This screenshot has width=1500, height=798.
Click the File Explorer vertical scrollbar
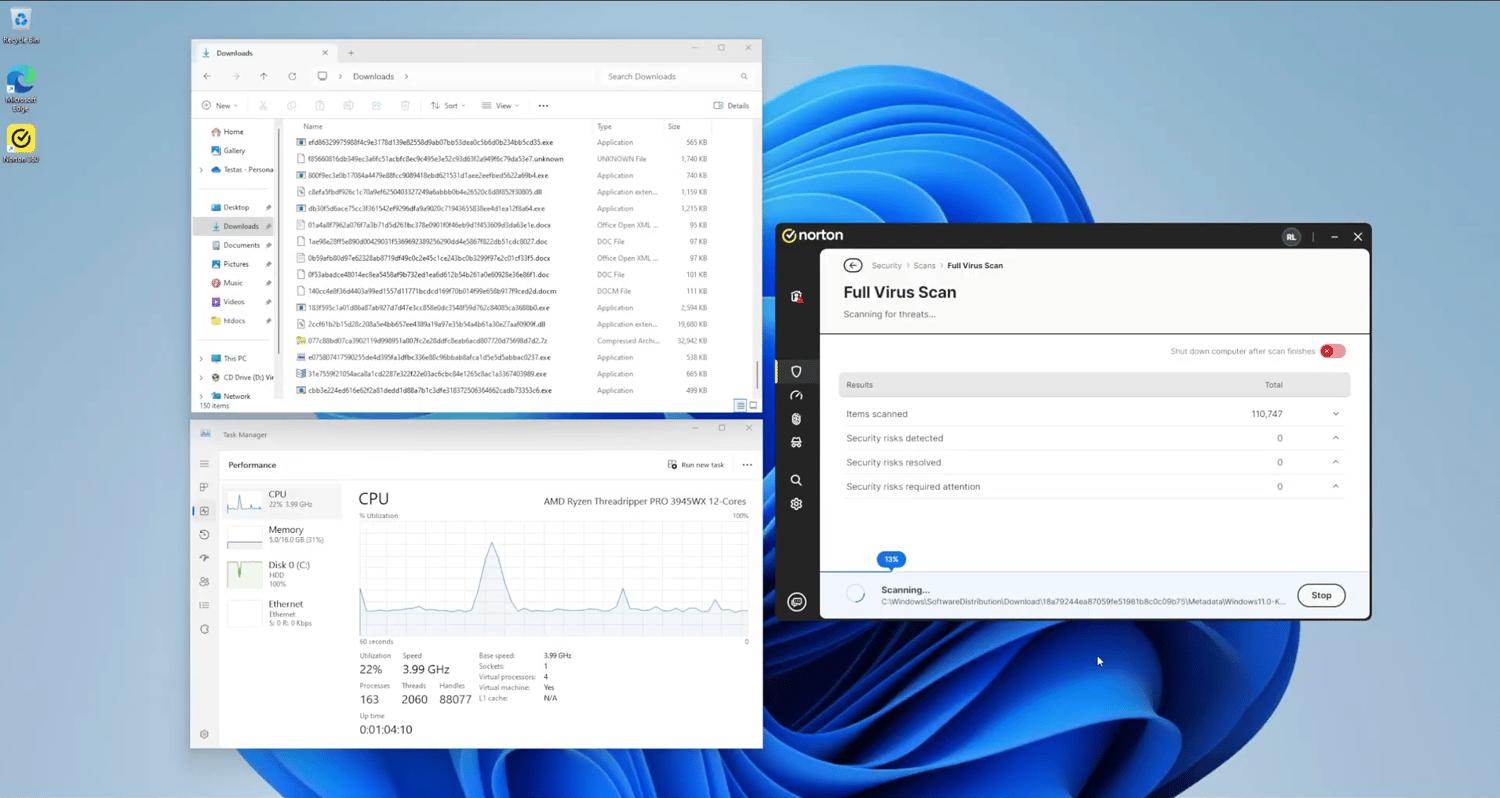(757, 375)
